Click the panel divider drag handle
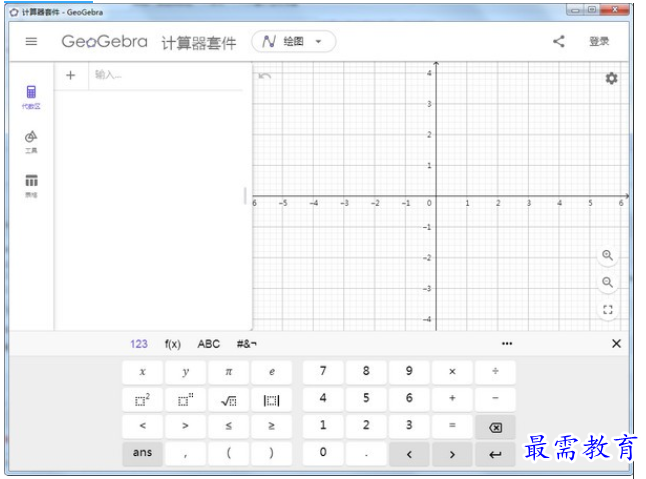Image resolution: width=646 pixels, height=479 pixels. pyautogui.click(x=245, y=196)
